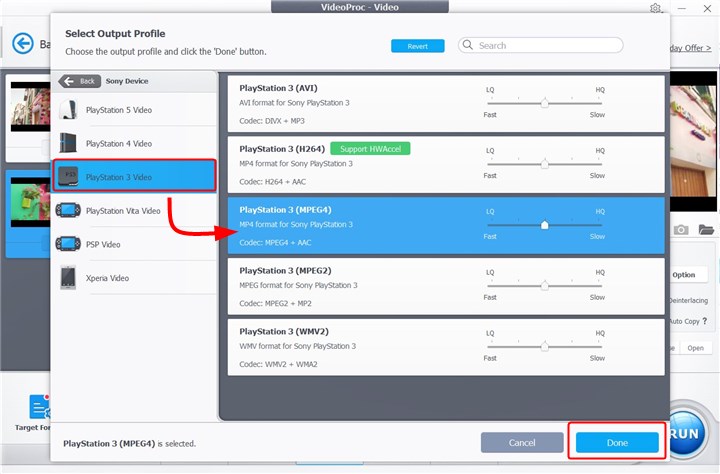Viewport: 720px width, 474px height.
Task: Click the Xperia phone icon
Action: [68, 277]
